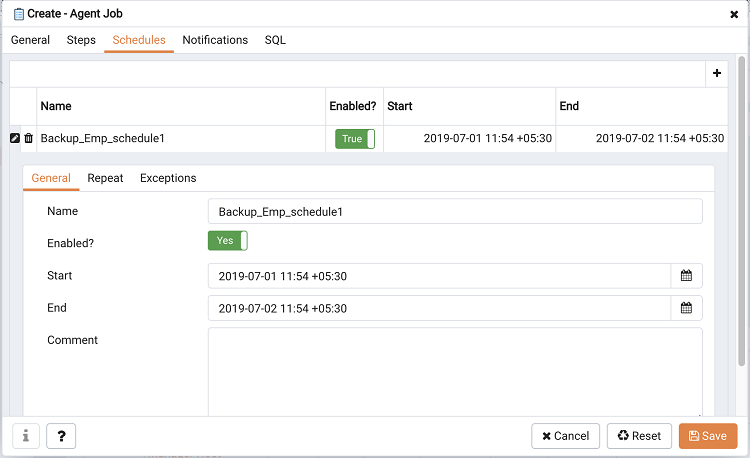Open the Notifications tab
Screen dimensions: 750x458
pos(215,40)
